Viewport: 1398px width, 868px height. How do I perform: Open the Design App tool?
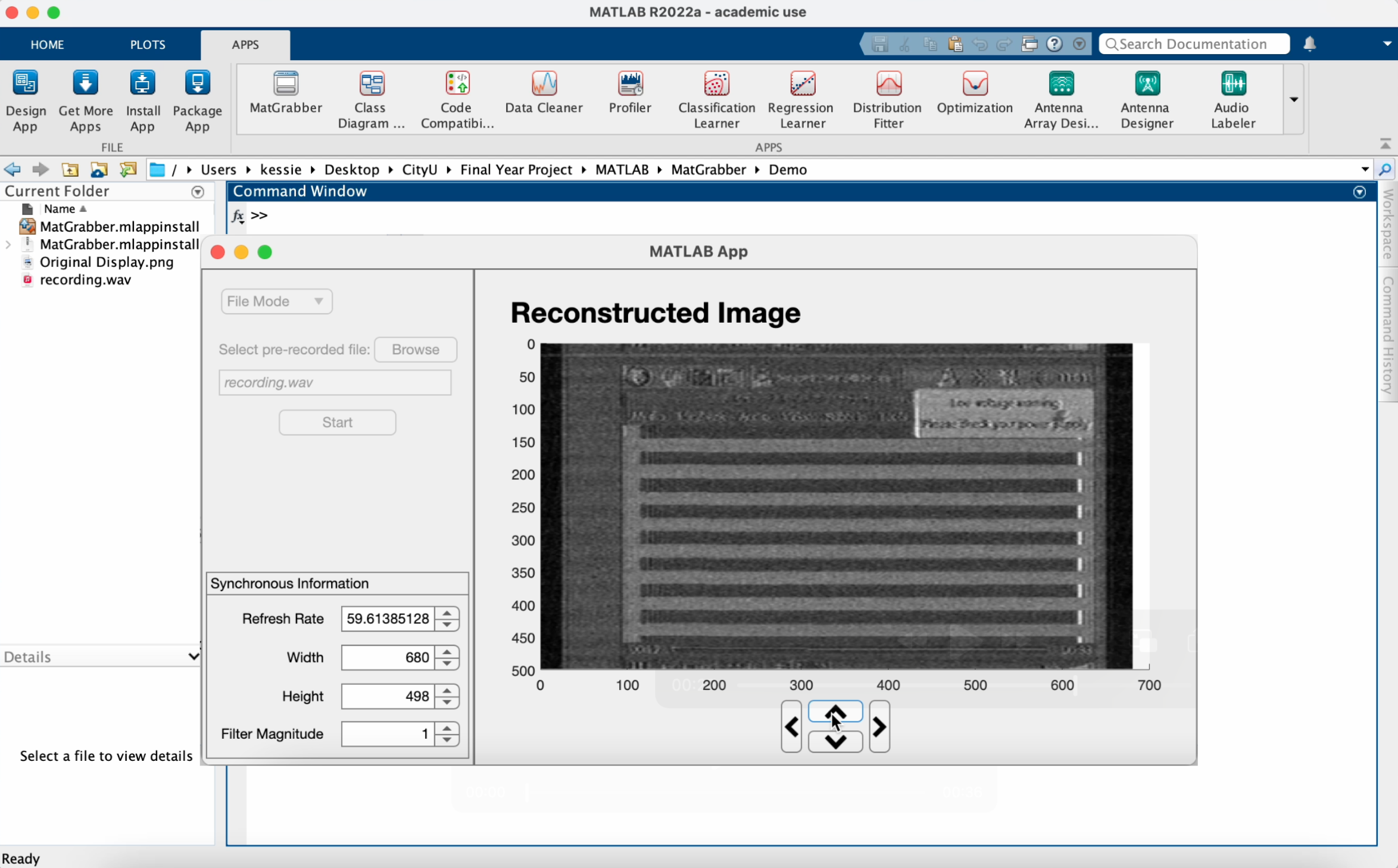pos(26,100)
